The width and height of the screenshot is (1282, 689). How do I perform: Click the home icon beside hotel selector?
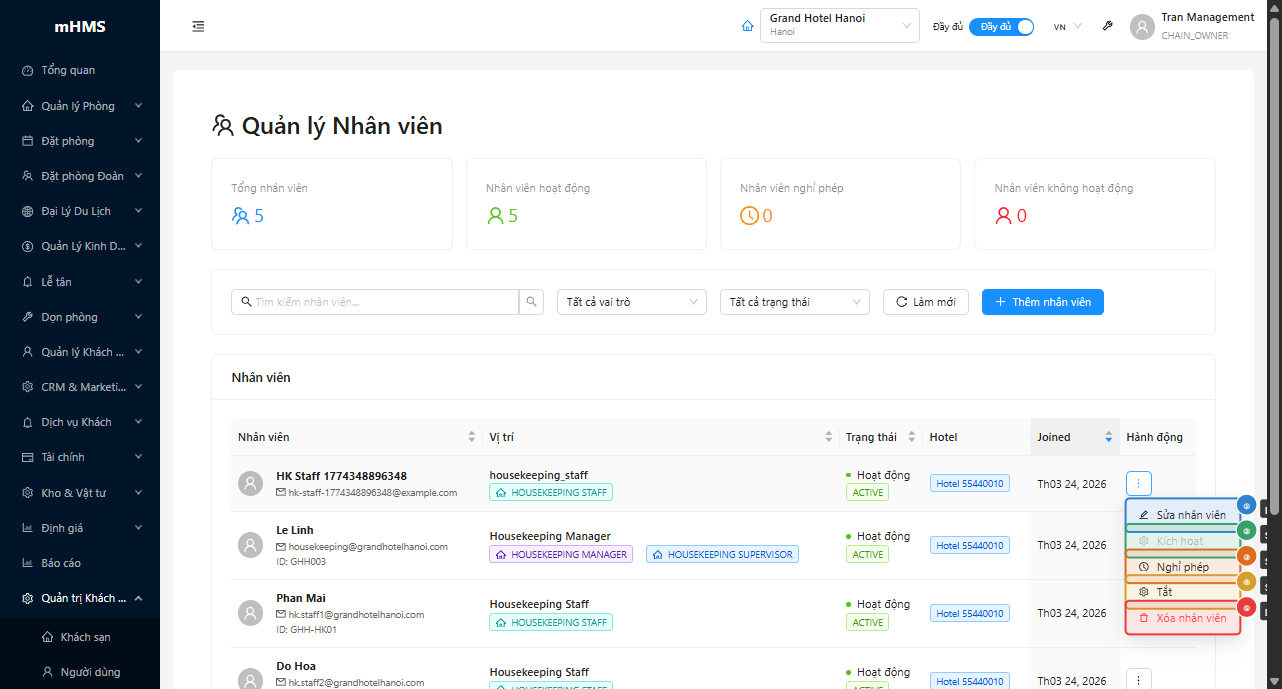(x=747, y=27)
